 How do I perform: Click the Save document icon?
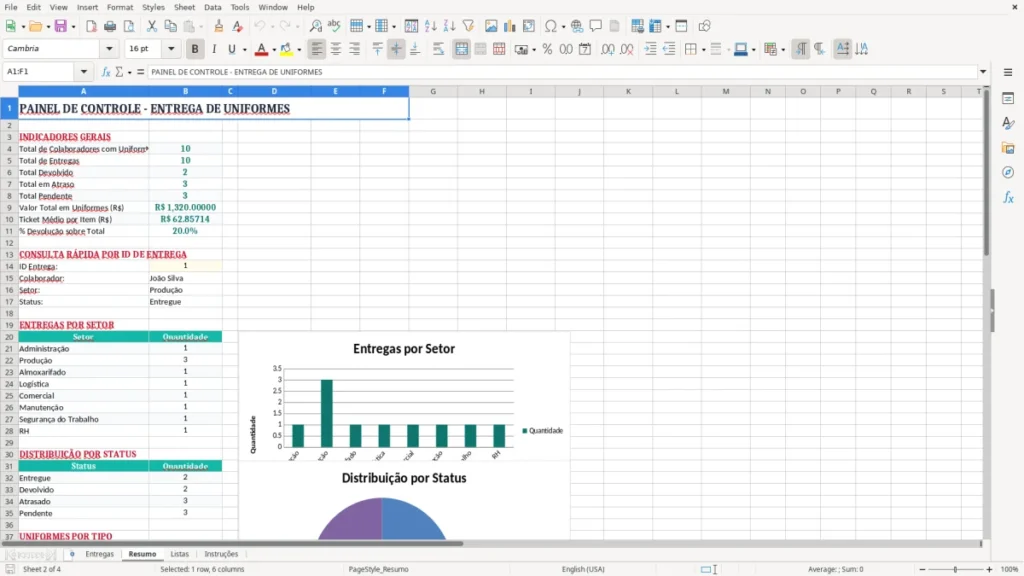pyautogui.click(x=61, y=26)
